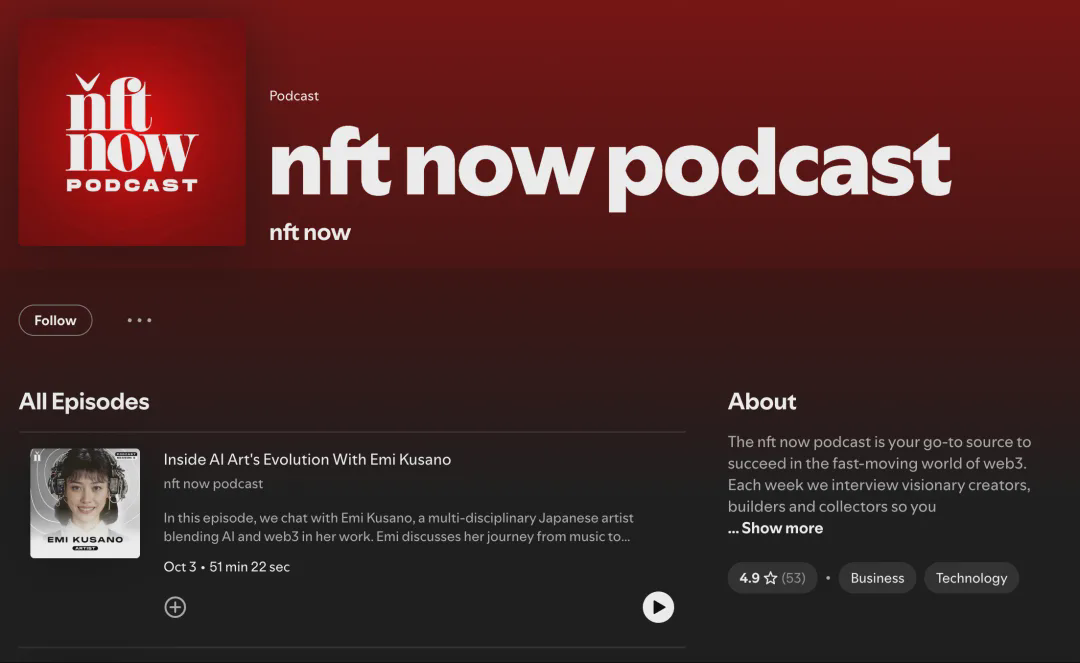This screenshot has height=663, width=1080.
Task: Add Emi Kusano episode to library
Action: click(x=175, y=607)
